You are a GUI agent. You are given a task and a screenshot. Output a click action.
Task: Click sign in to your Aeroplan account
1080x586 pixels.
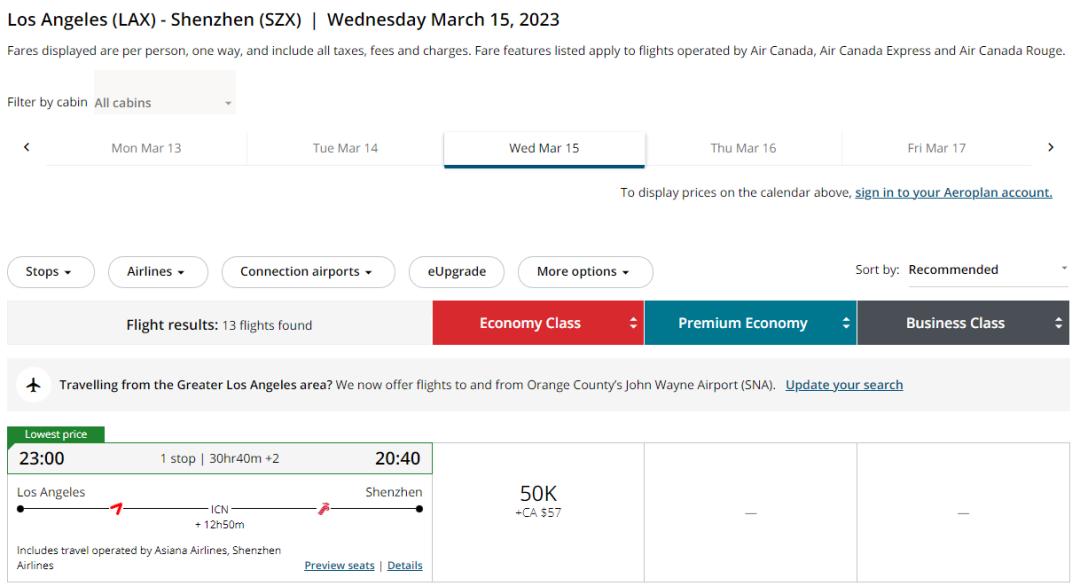pyautogui.click(x=953, y=193)
